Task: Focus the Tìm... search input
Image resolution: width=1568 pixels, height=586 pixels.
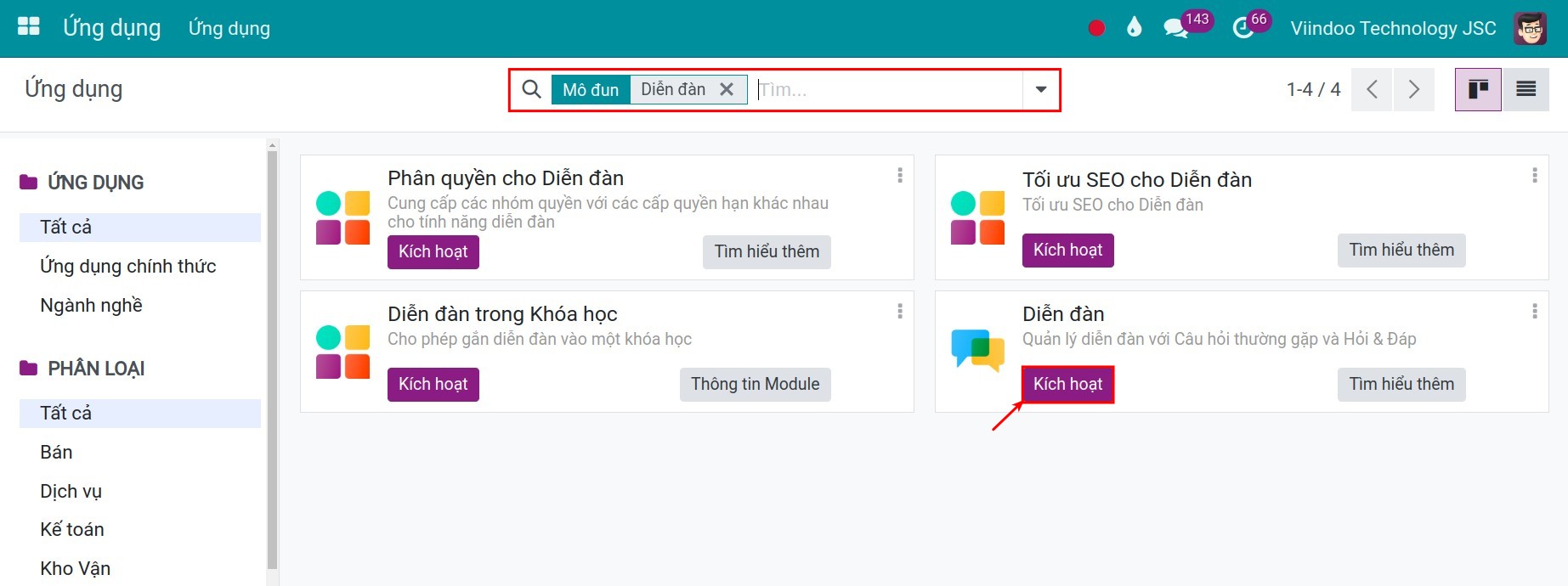Action: (888, 89)
